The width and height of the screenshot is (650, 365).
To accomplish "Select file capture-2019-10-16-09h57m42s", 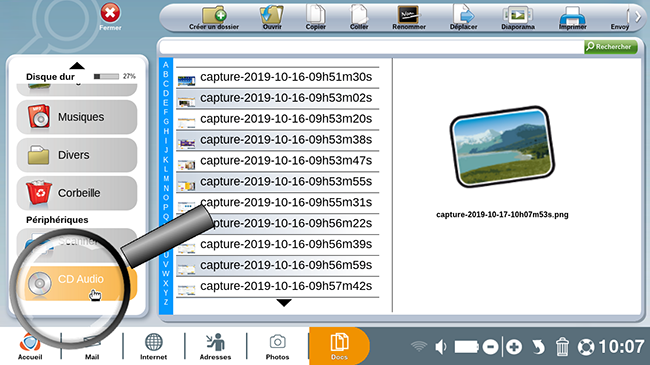I will [278, 287].
